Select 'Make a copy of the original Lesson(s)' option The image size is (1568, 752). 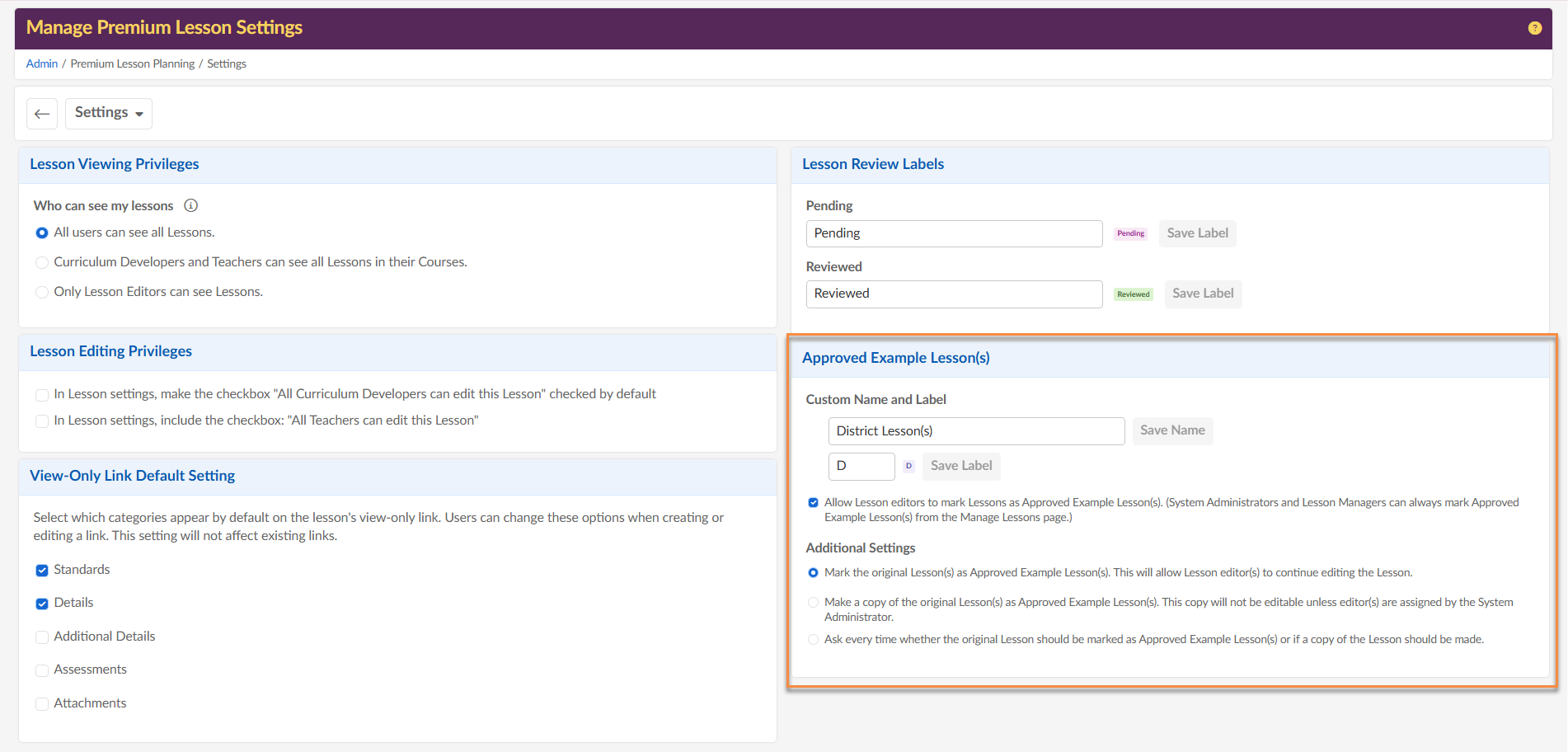click(x=813, y=603)
